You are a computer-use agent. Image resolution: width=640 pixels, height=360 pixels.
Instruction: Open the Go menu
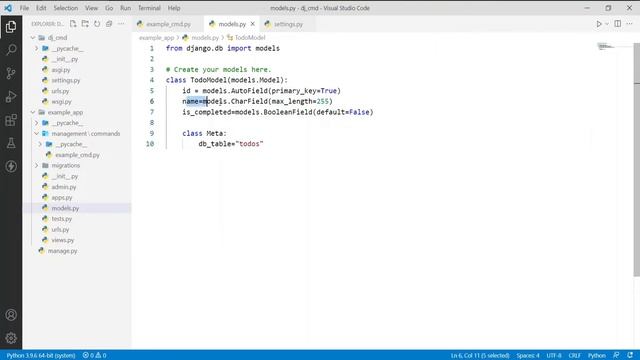point(109,8)
